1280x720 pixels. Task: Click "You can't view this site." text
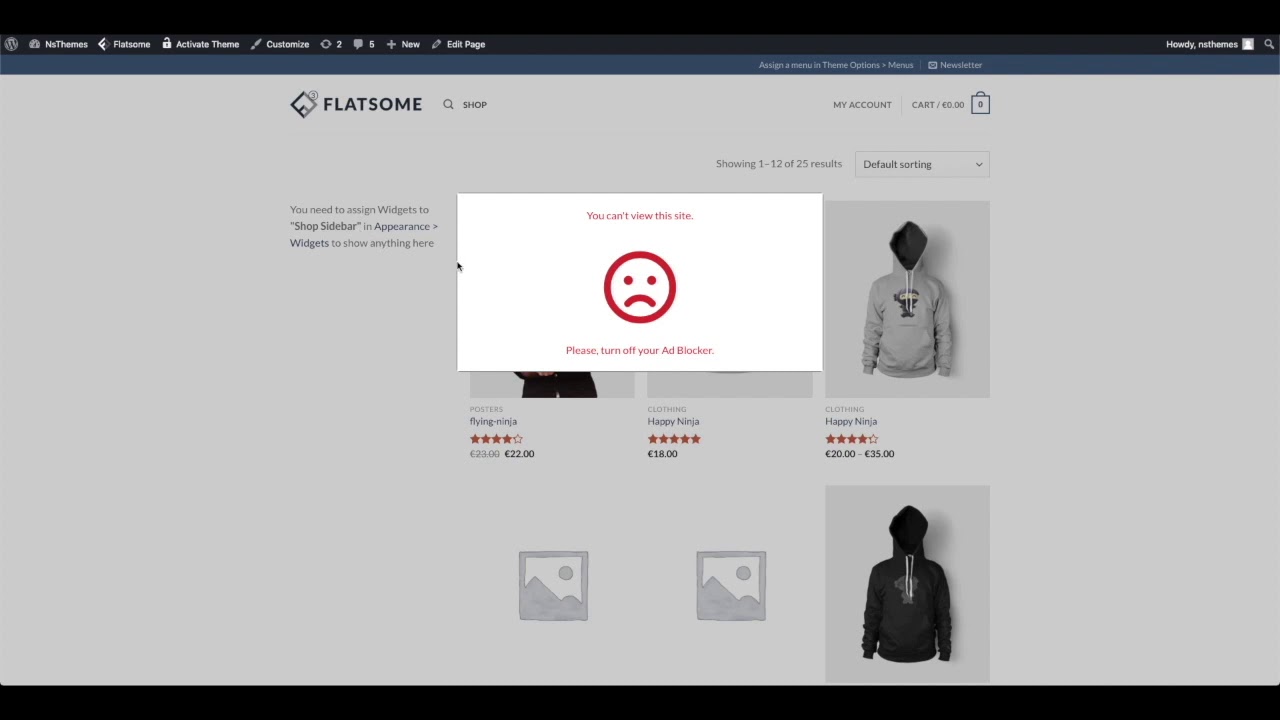[640, 215]
